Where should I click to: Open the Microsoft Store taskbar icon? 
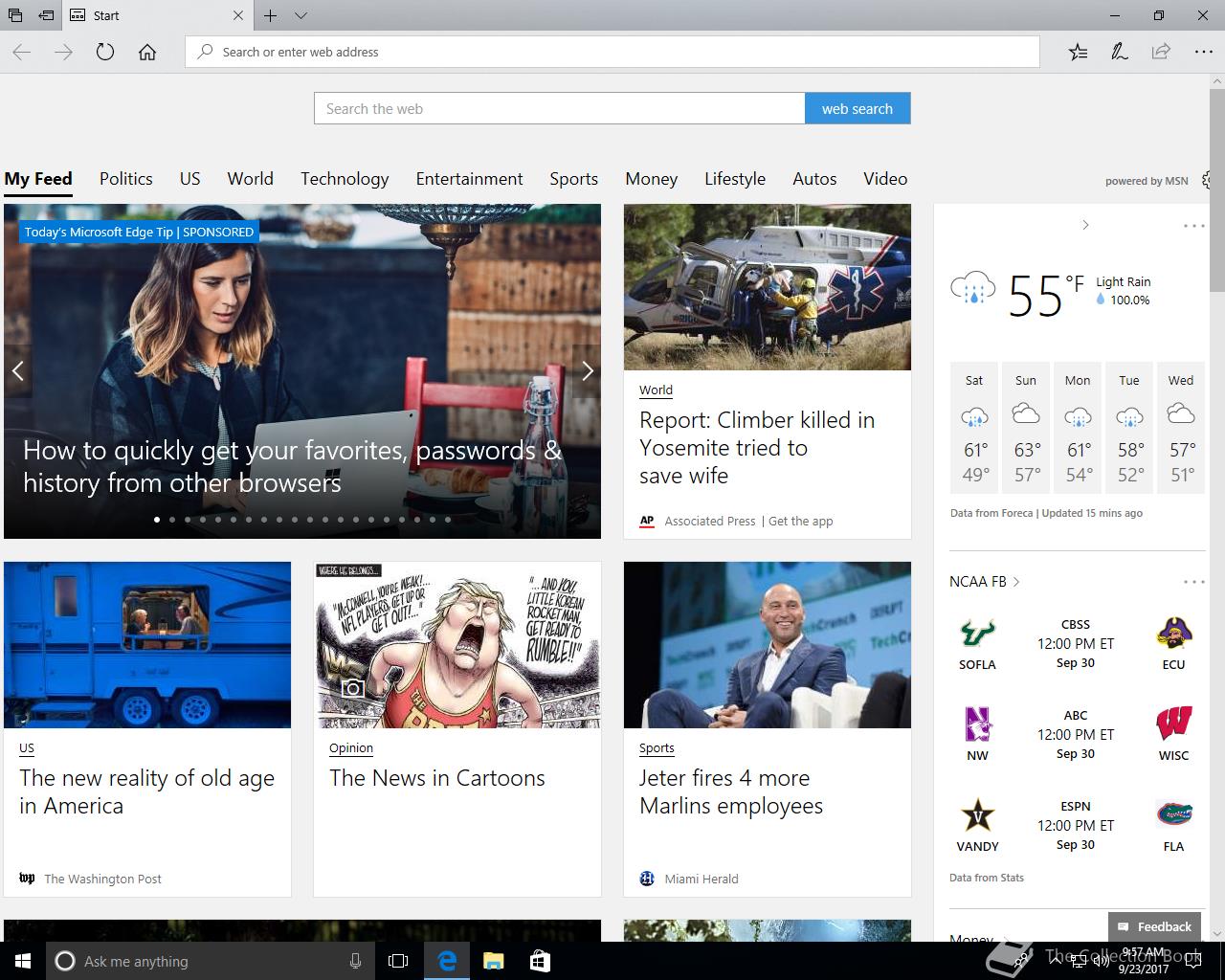[x=540, y=961]
